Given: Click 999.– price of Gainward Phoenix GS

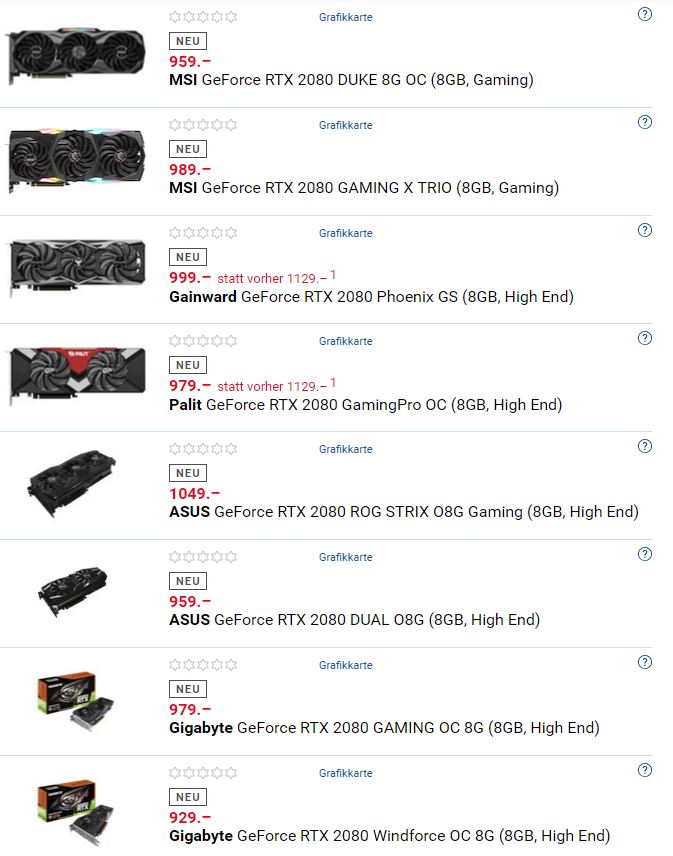Looking at the screenshot, I should coord(189,278).
